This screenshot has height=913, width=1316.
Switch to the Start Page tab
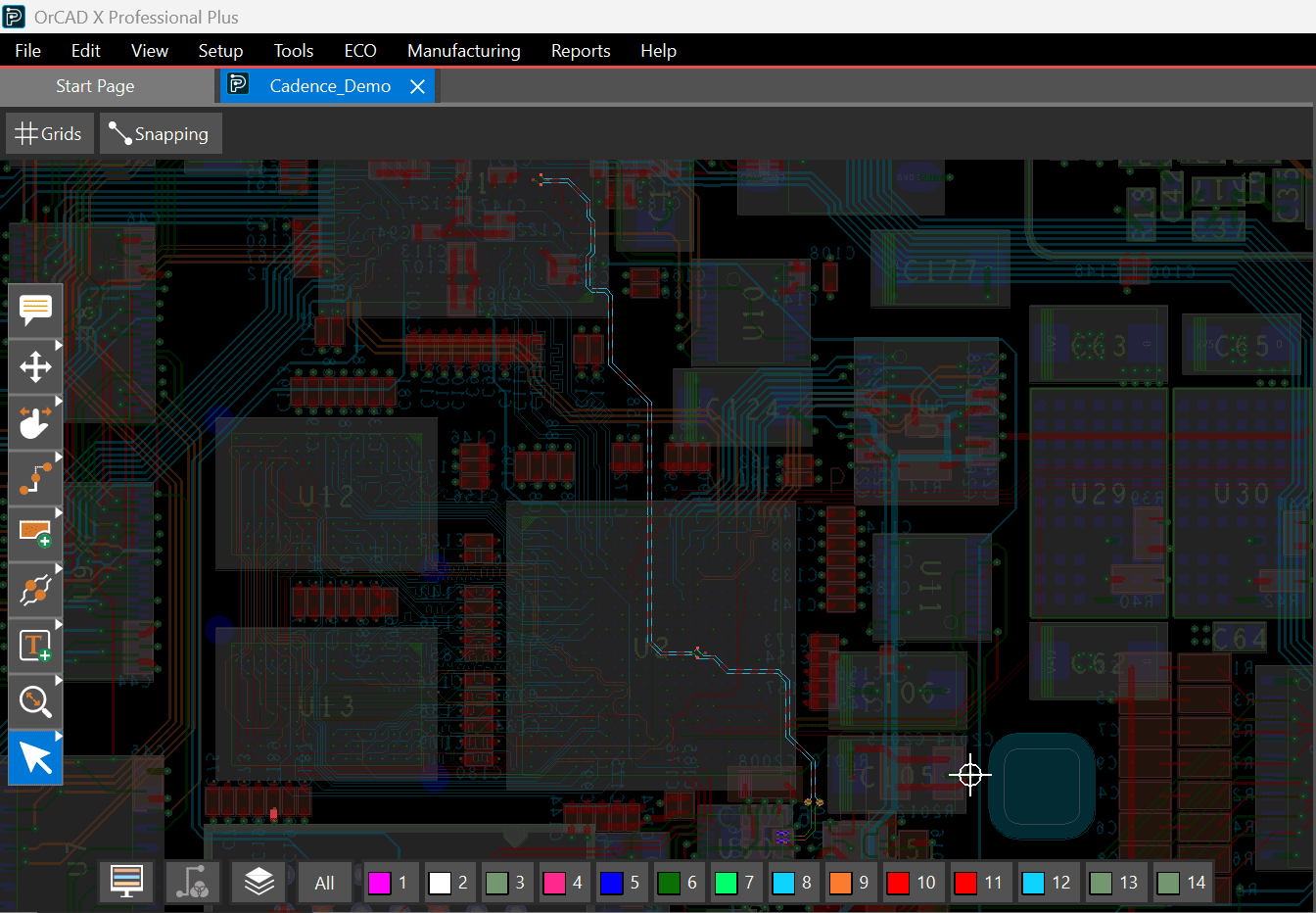[x=95, y=86]
